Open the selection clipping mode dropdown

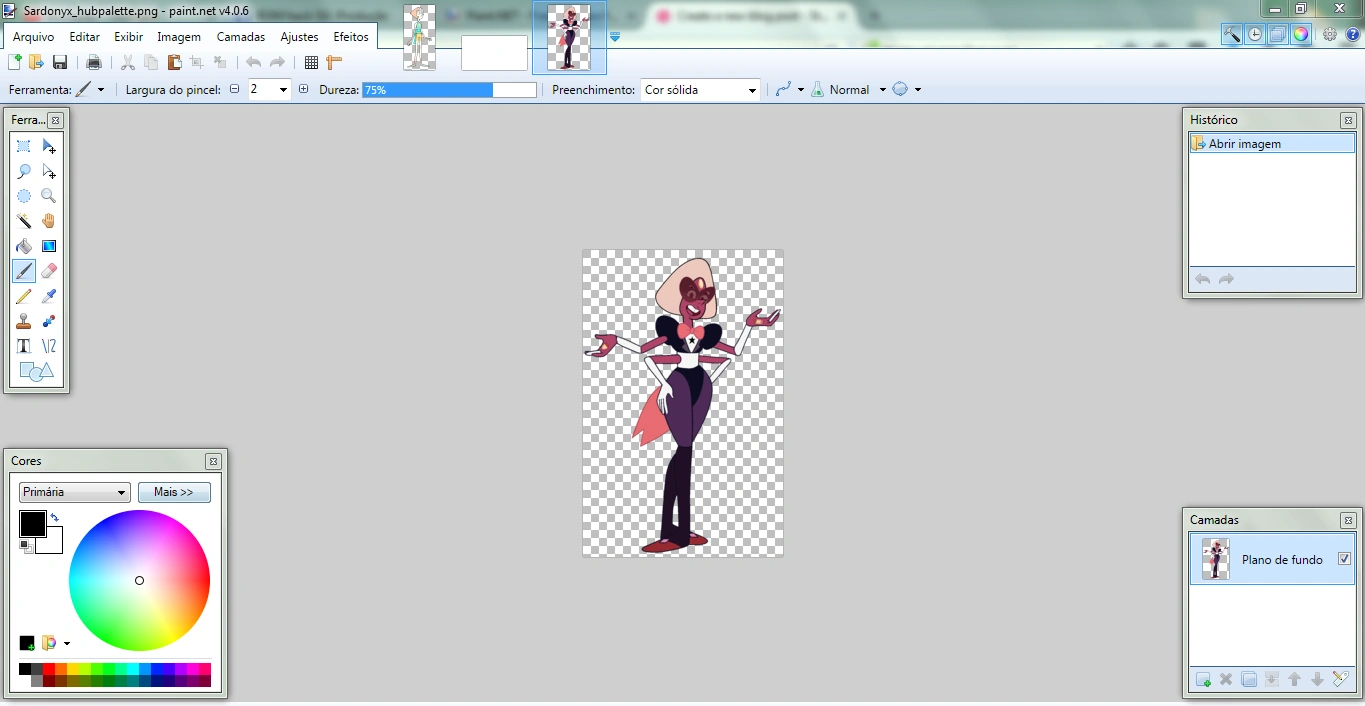917,90
